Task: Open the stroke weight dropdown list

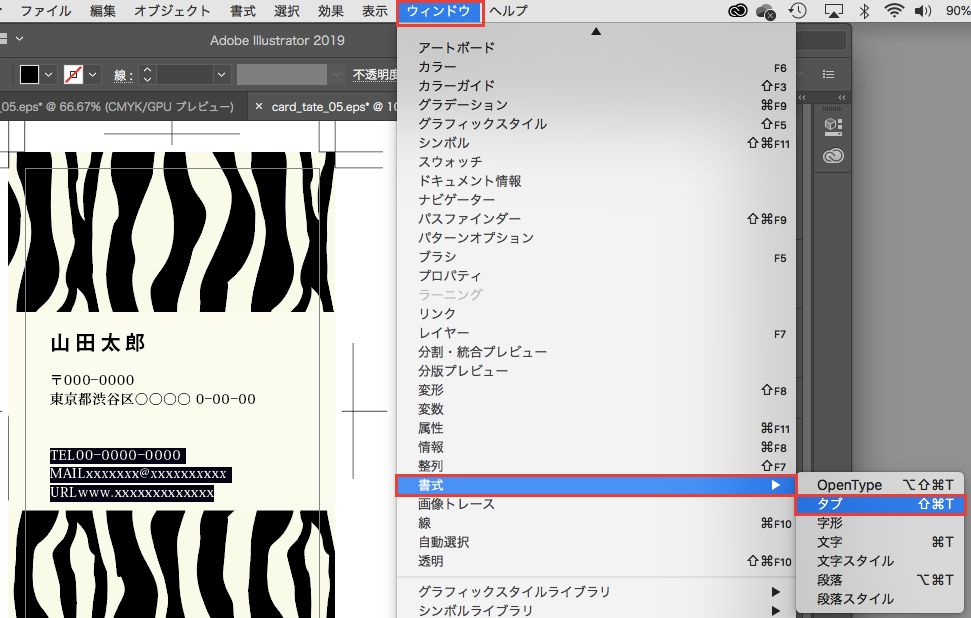Action: 220,74
